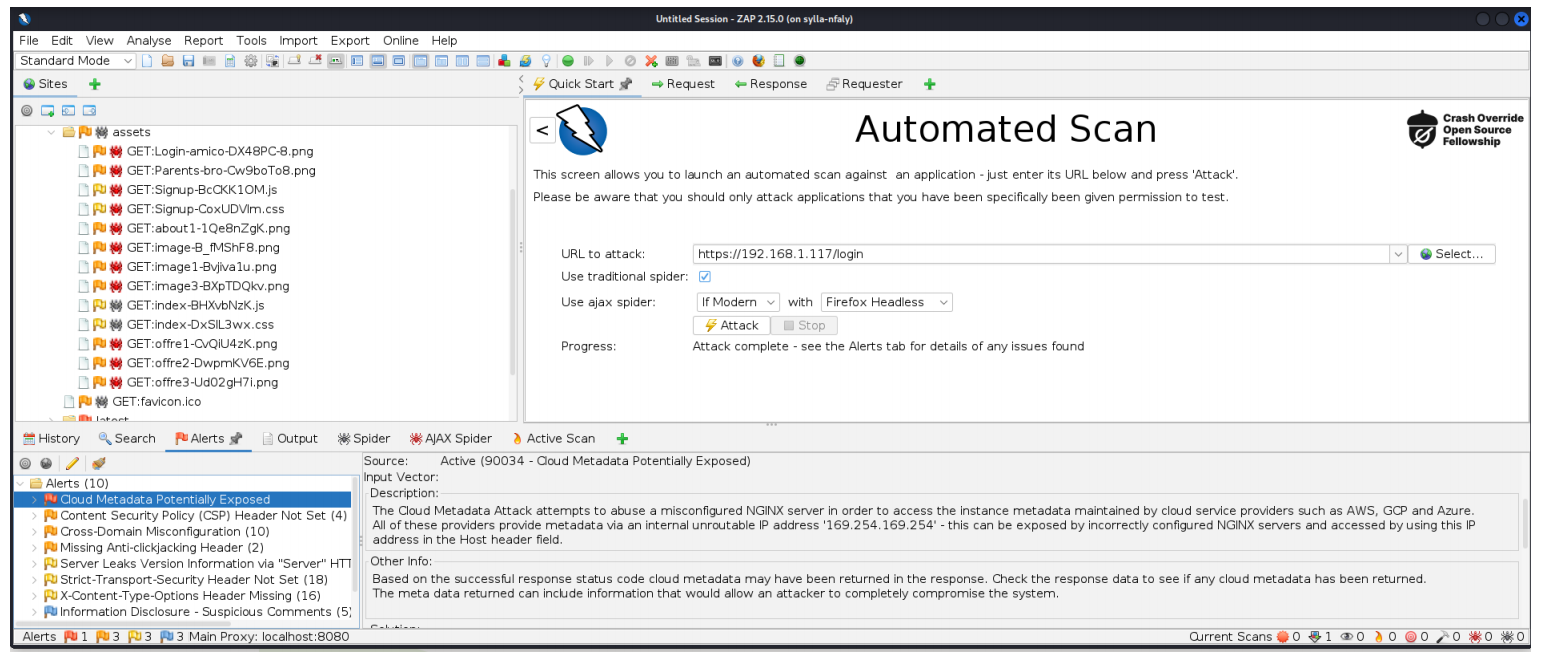Click the URL to attack input field

tap(1042, 254)
